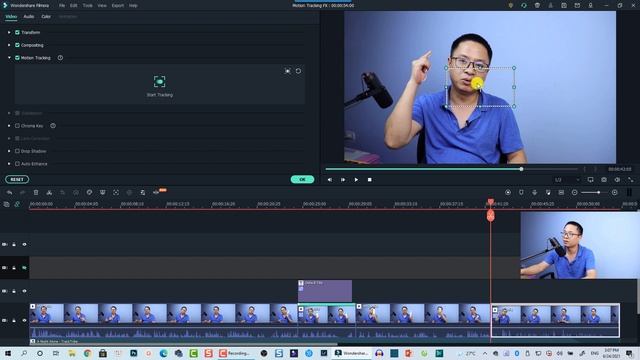Click the color palette icon in timeline toolbar

point(89,192)
